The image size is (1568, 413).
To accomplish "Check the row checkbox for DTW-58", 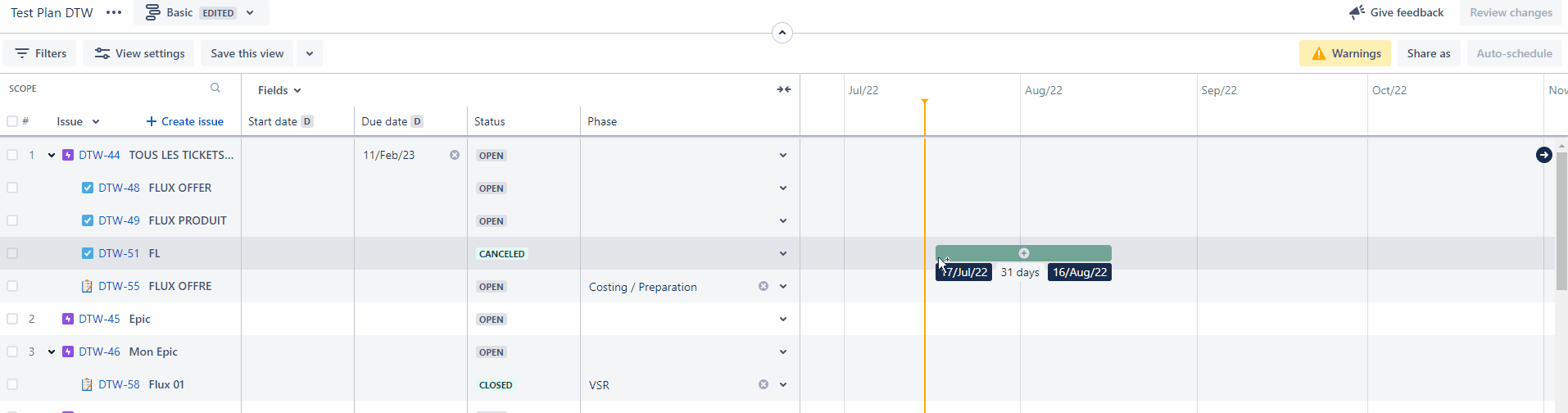I will pyautogui.click(x=12, y=384).
